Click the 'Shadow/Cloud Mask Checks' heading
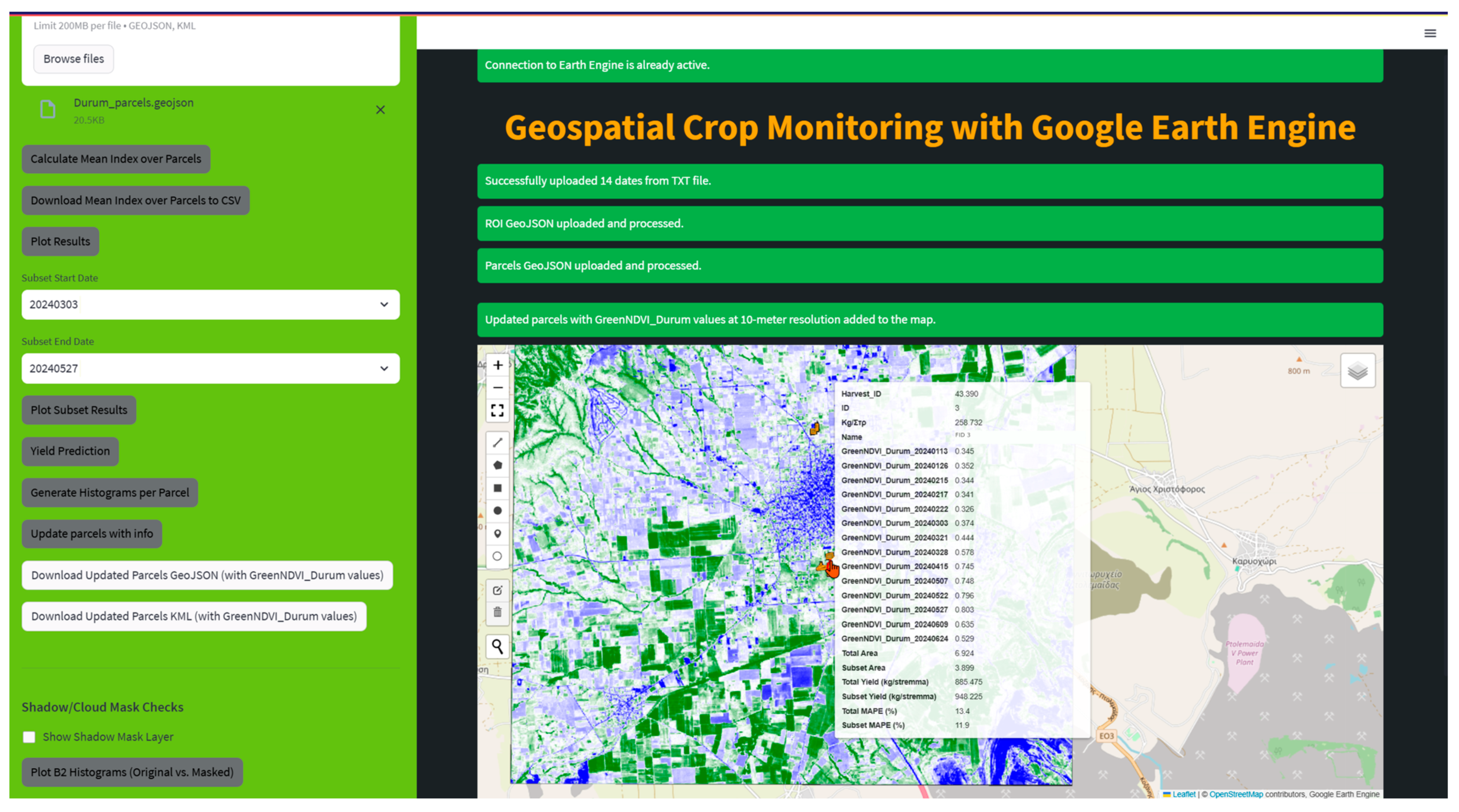 click(103, 707)
